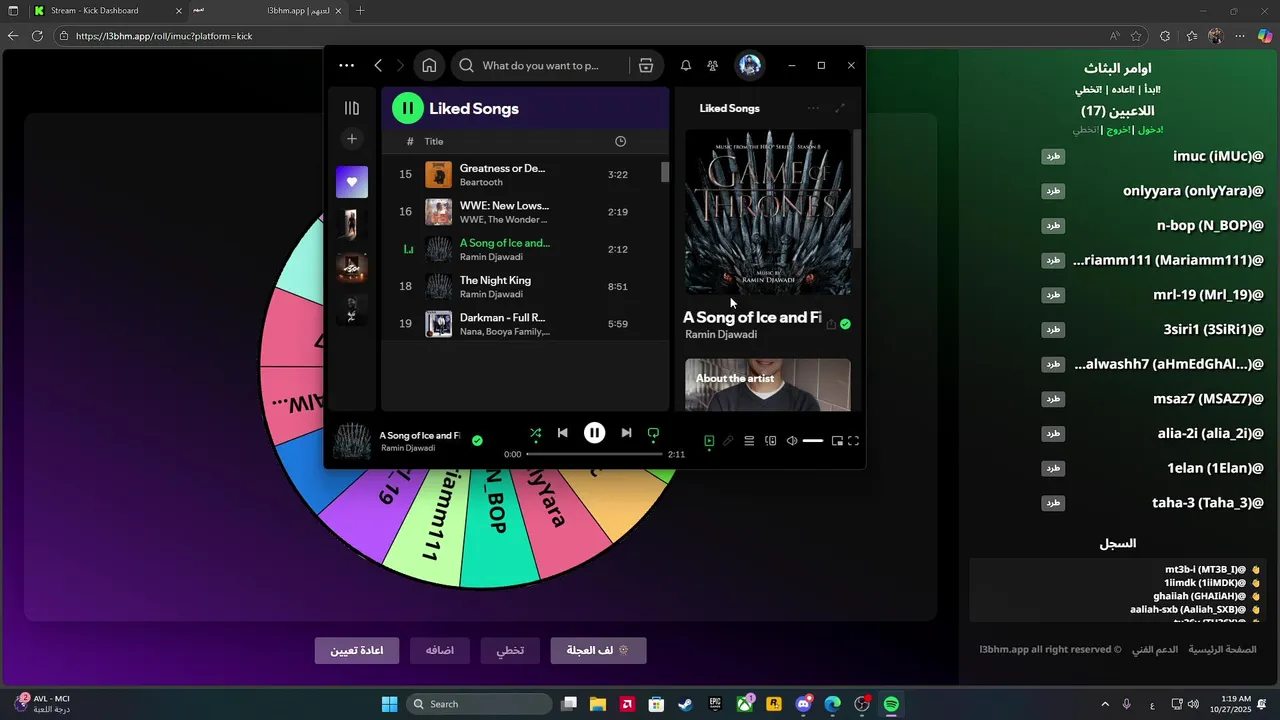Click the browser address bar URL
The height and width of the screenshot is (720, 1280).
coord(164,36)
